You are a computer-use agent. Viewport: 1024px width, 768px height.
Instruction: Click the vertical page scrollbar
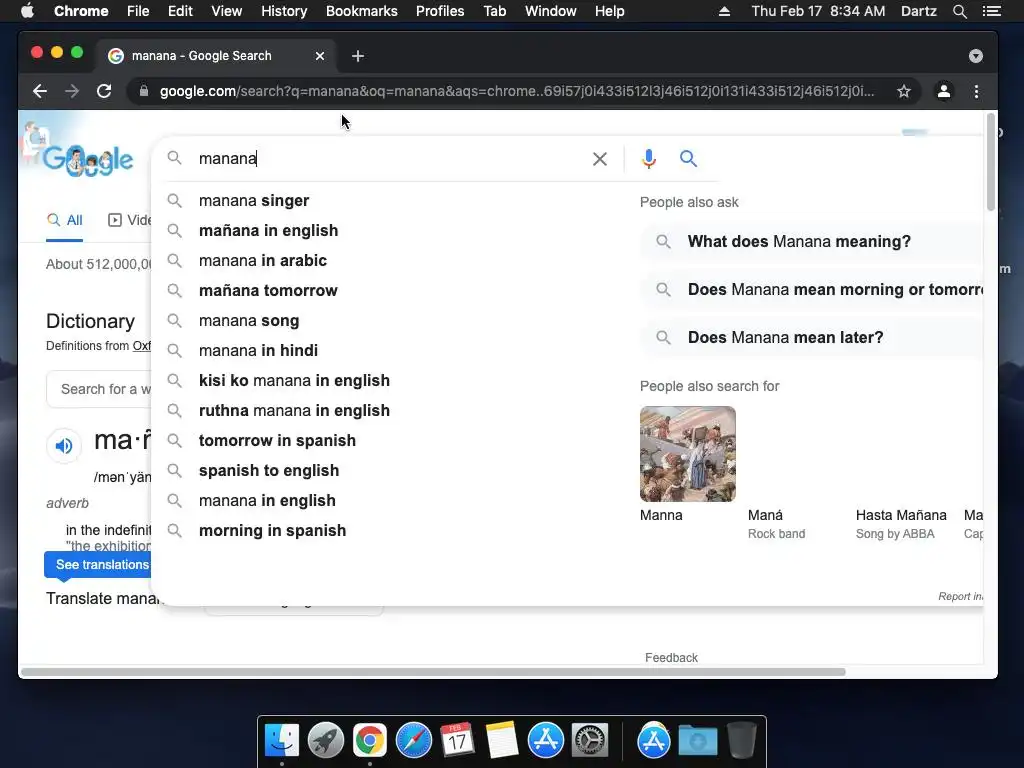pyautogui.click(x=991, y=162)
